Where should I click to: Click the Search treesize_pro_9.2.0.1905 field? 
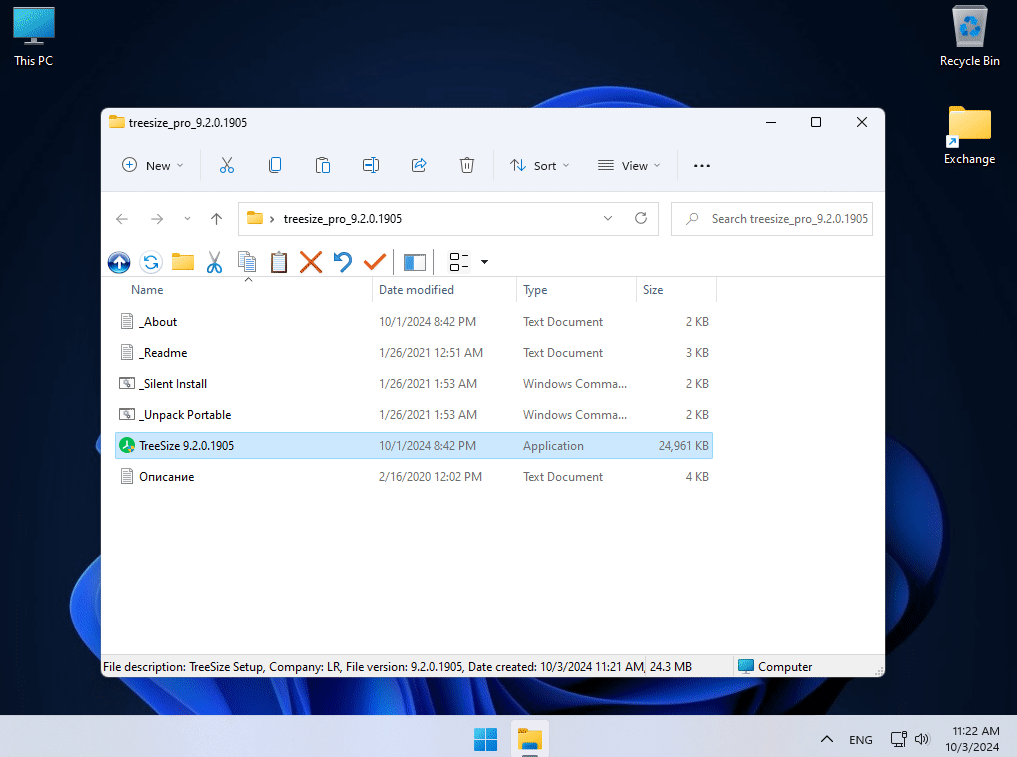[x=772, y=219]
